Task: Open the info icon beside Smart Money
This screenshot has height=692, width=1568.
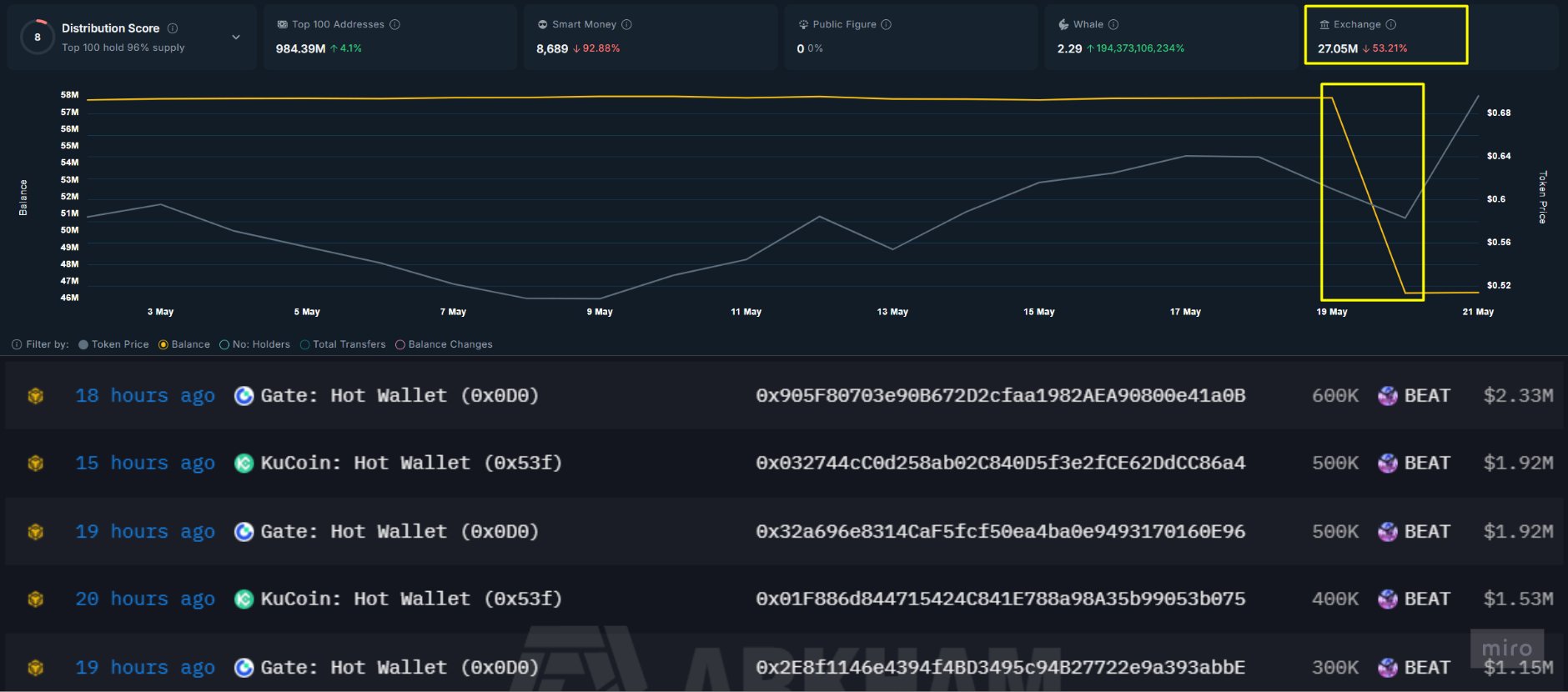Action: [627, 25]
